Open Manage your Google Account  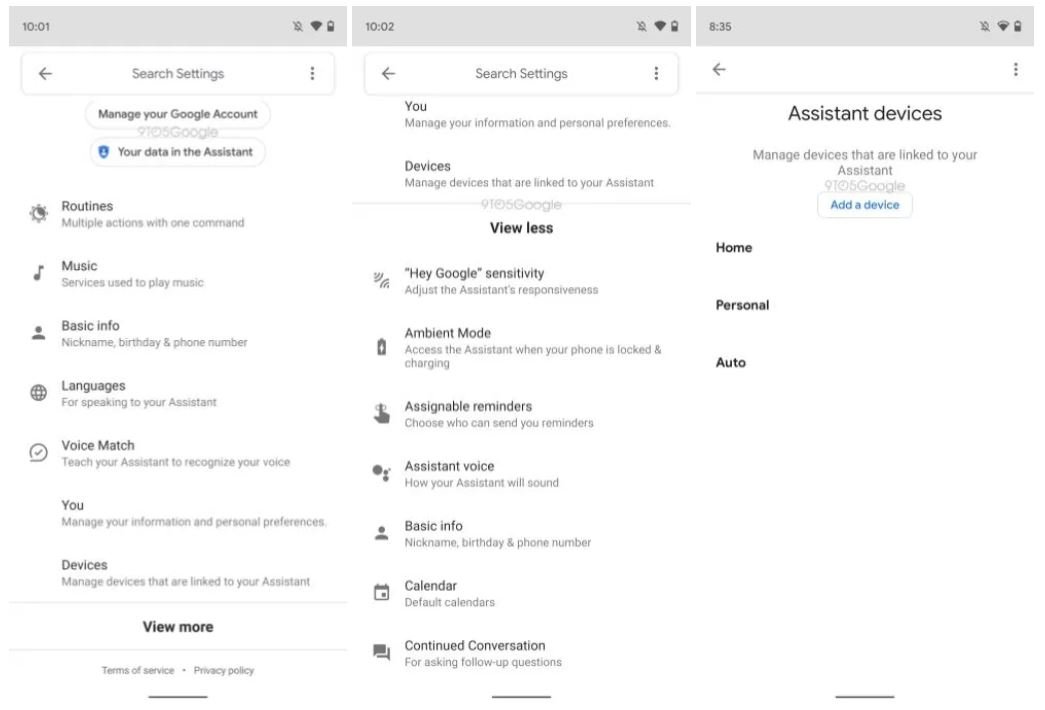click(x=178, y=114)
